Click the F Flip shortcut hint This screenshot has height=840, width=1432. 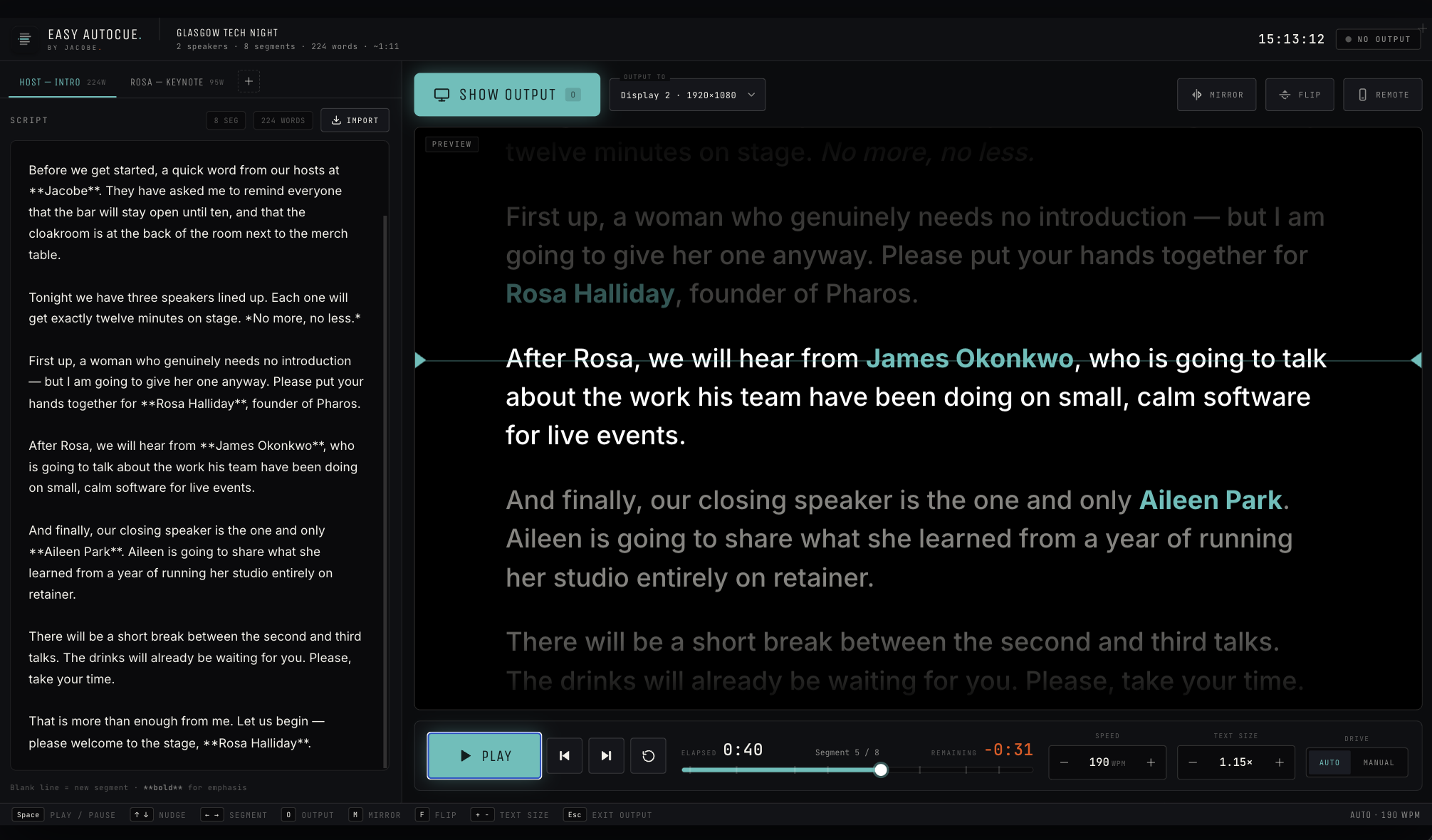[436, 814]
